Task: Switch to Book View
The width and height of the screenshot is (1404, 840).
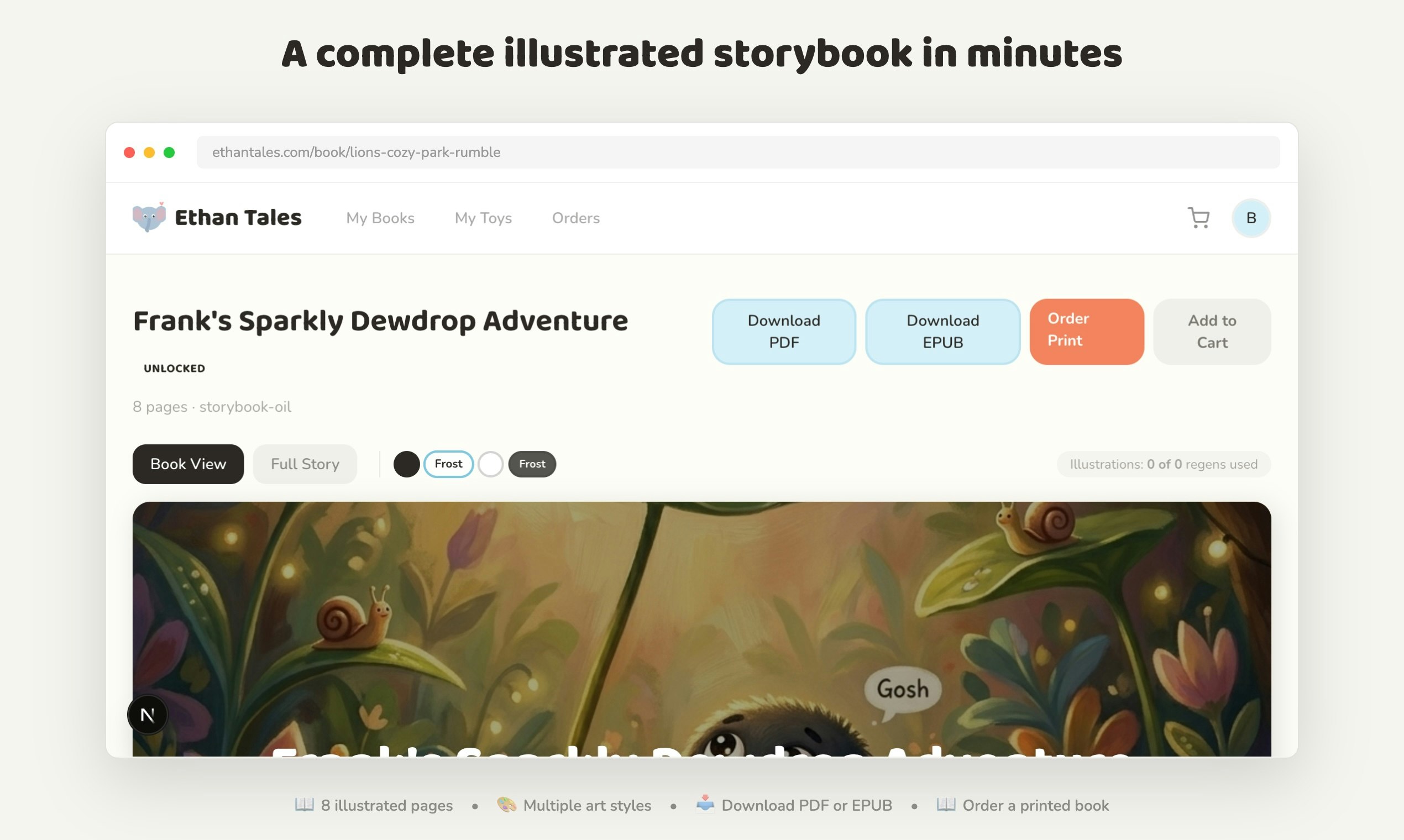Action: [188, 464]
